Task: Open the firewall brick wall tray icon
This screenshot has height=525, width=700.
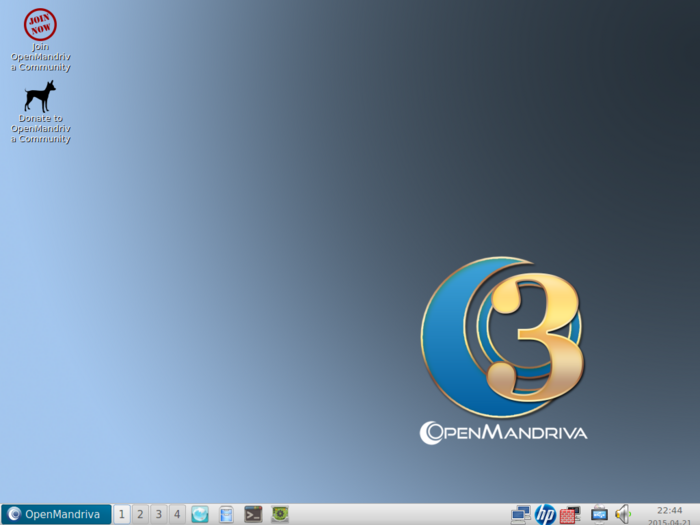Action: 570,514
